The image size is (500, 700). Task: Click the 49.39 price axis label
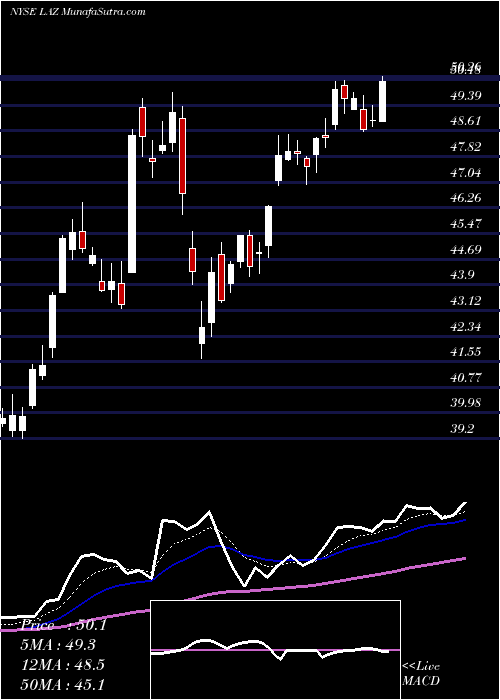click(466, 95)
